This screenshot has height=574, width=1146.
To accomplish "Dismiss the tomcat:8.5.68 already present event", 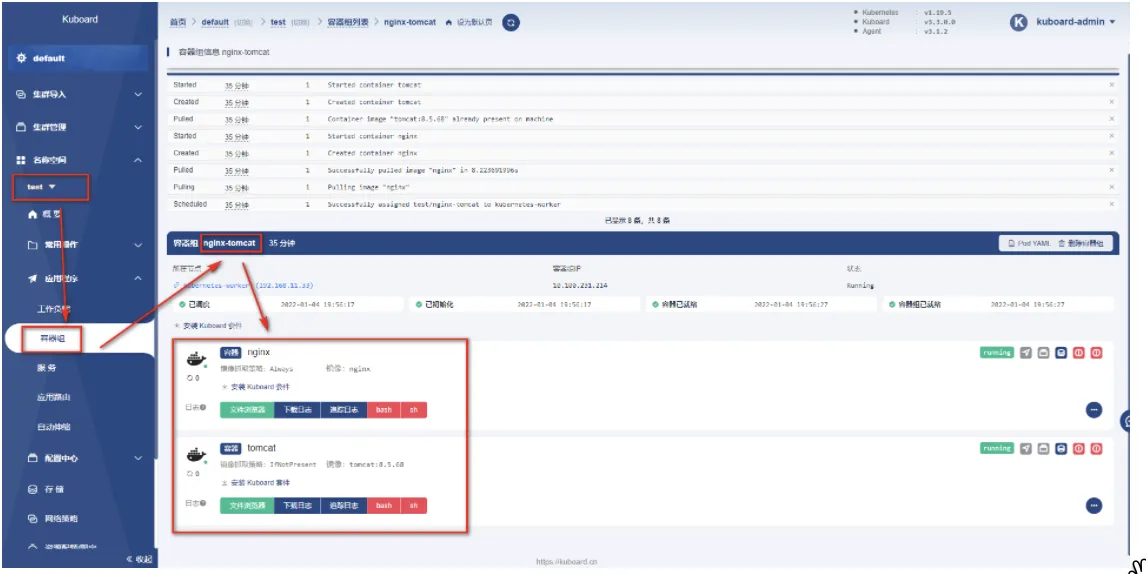I will [1112, 119].
